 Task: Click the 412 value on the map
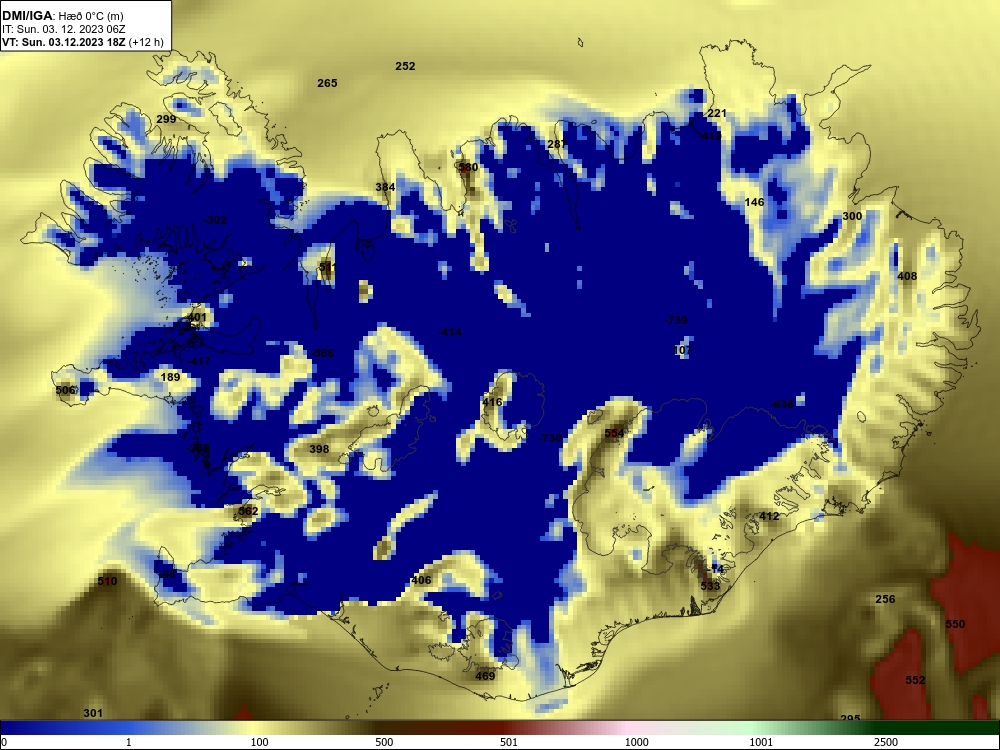[x=769, y=517]
